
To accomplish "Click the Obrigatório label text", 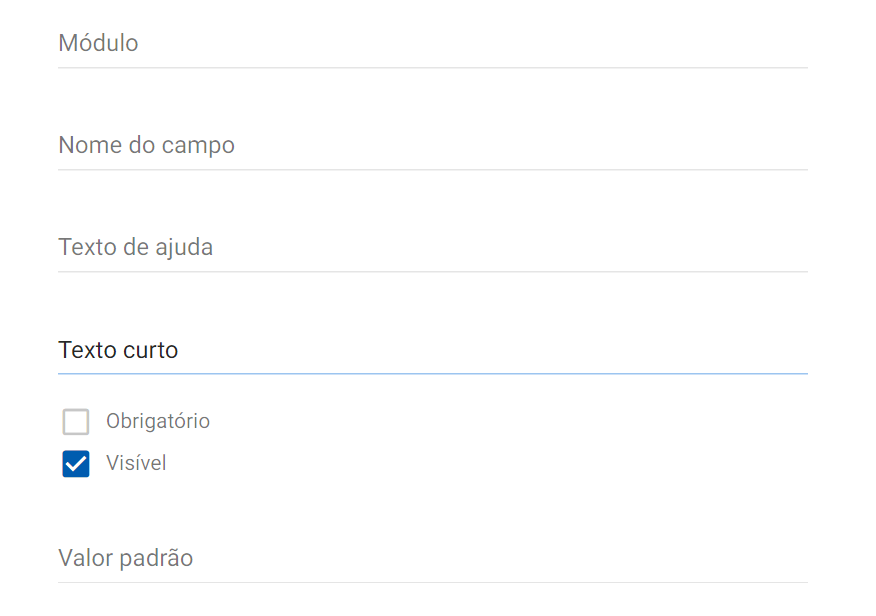I will [x=158, y=421].
